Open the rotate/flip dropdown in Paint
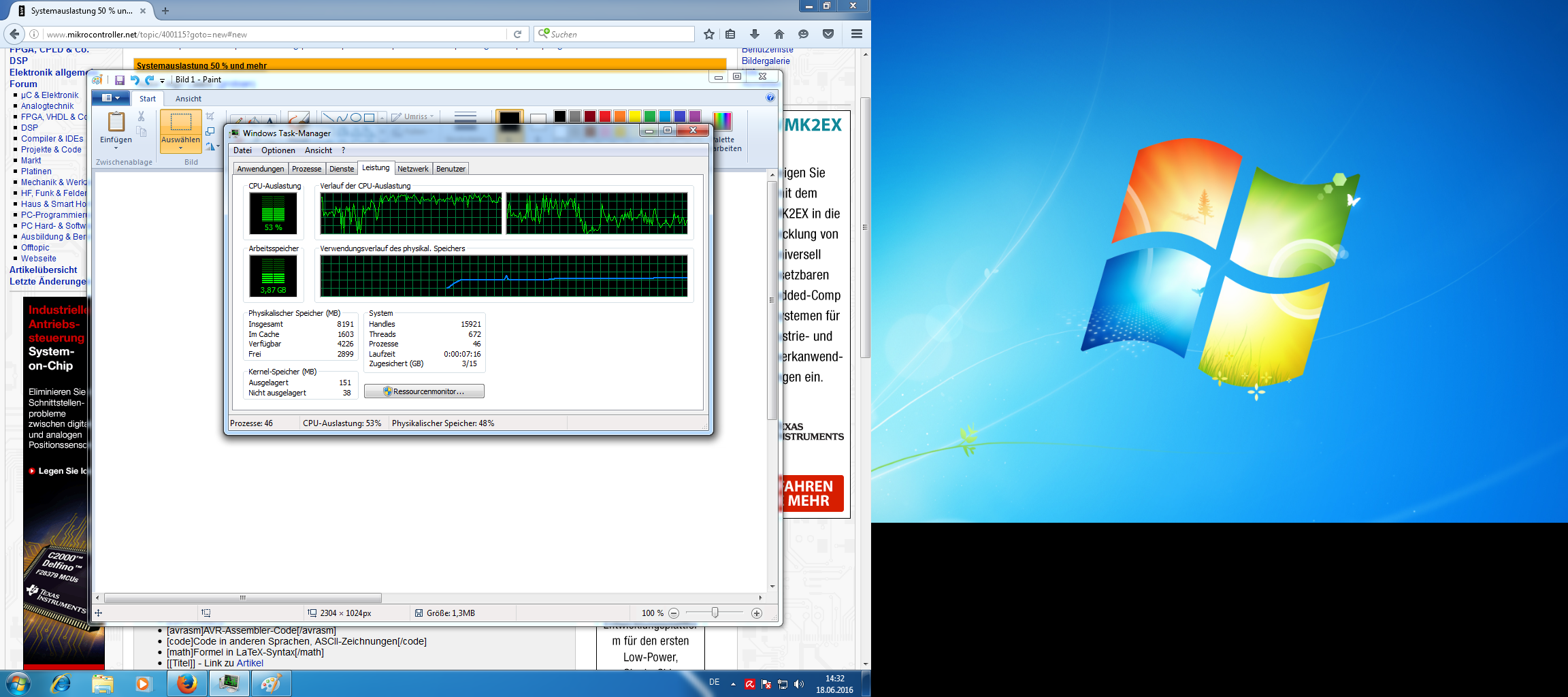 point(212,146)
